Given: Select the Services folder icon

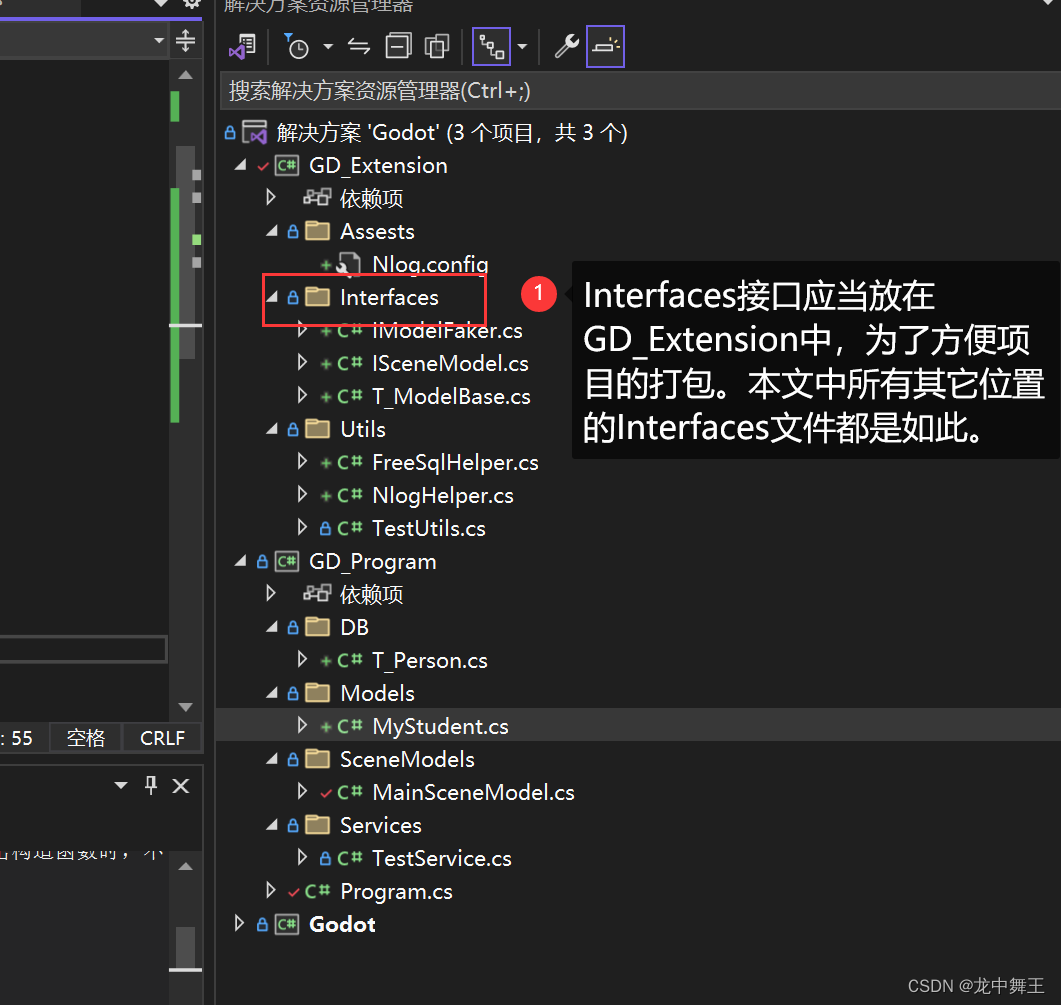Looking at the screenshot, I should [x=317, y=825].
